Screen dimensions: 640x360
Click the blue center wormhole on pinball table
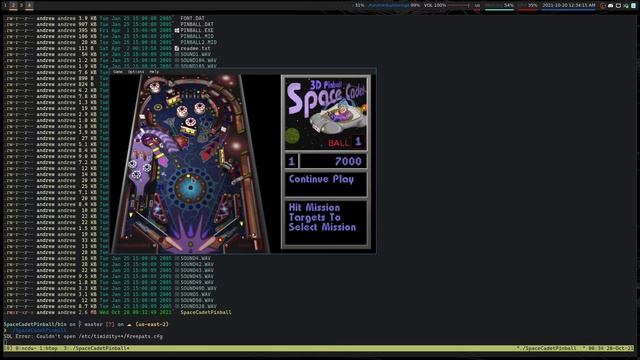click(x=190, y=188)
